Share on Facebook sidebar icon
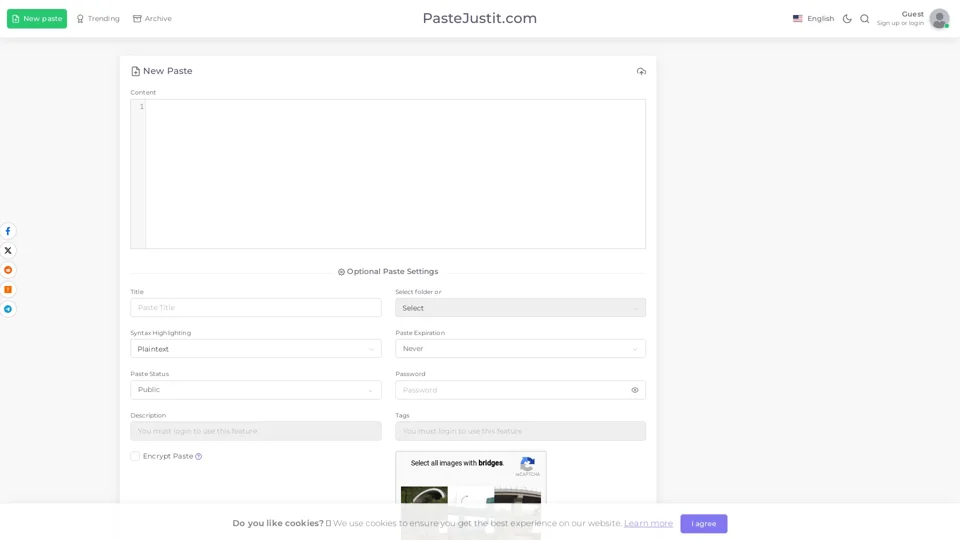This screenshot has height=540, width=960. [8, 231]
